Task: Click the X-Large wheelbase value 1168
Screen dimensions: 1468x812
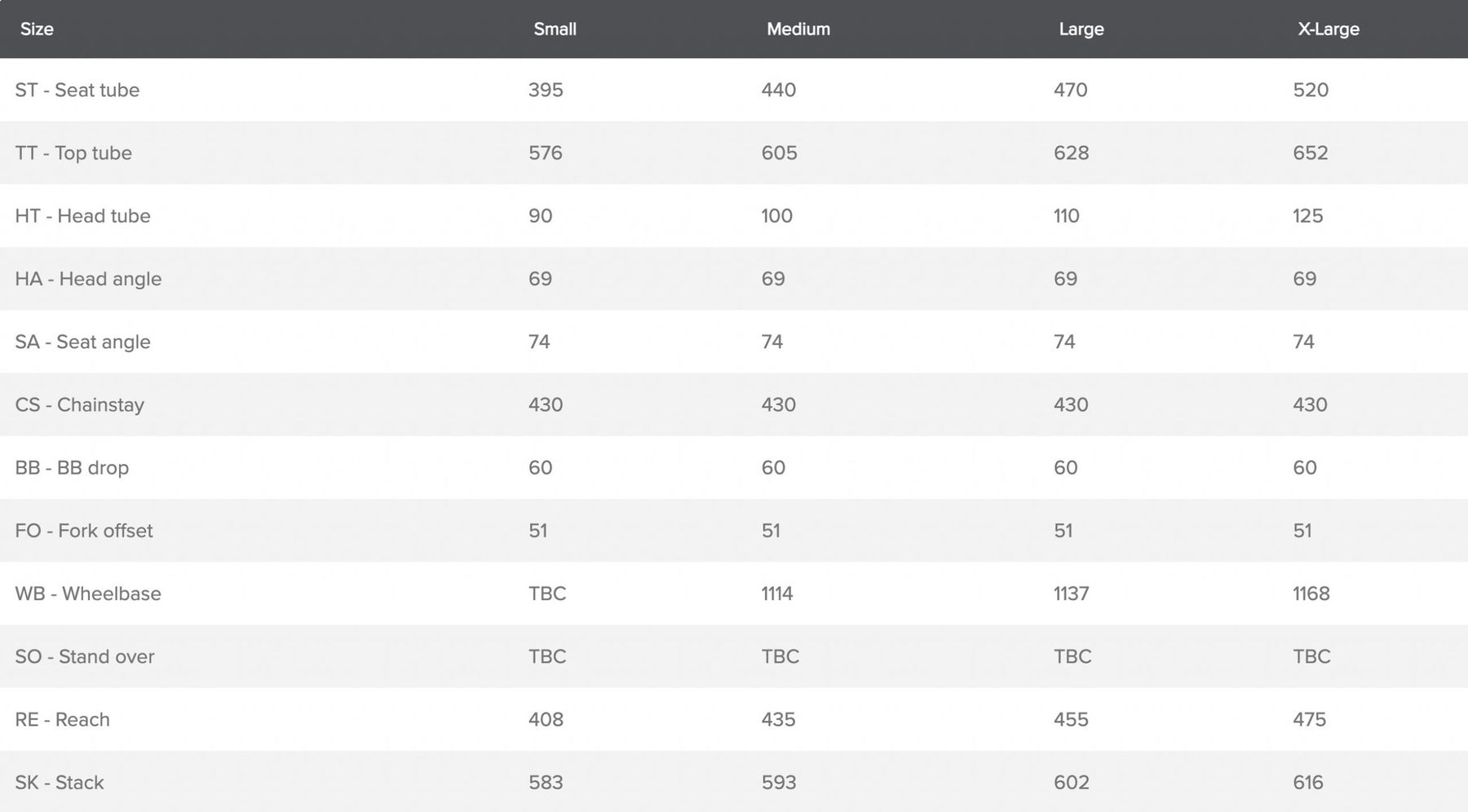Action: pos(1311,594)
